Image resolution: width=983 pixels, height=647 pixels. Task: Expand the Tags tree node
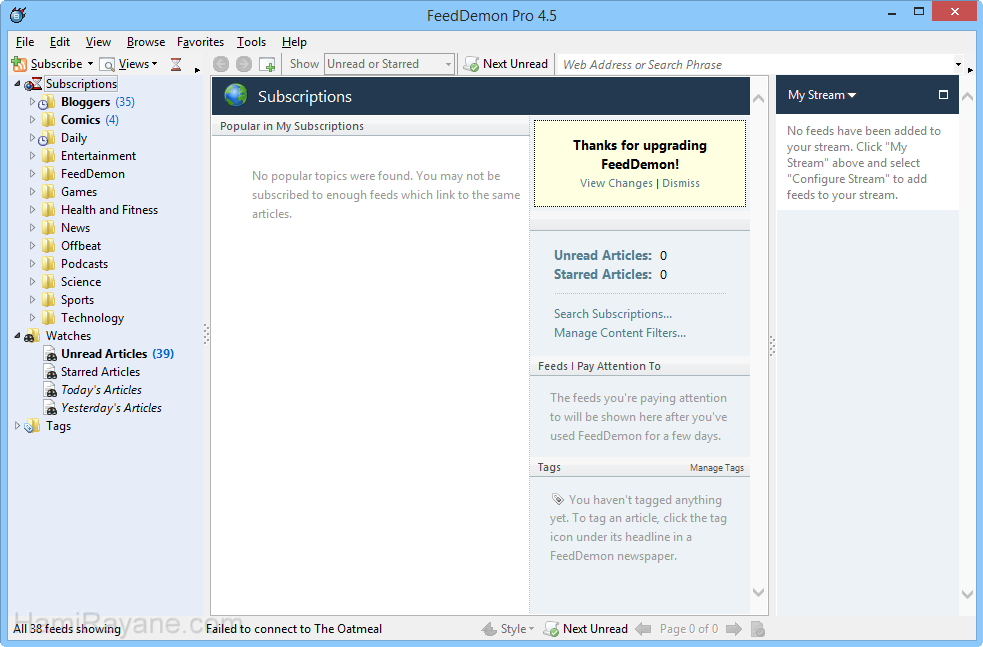(18, 426)
